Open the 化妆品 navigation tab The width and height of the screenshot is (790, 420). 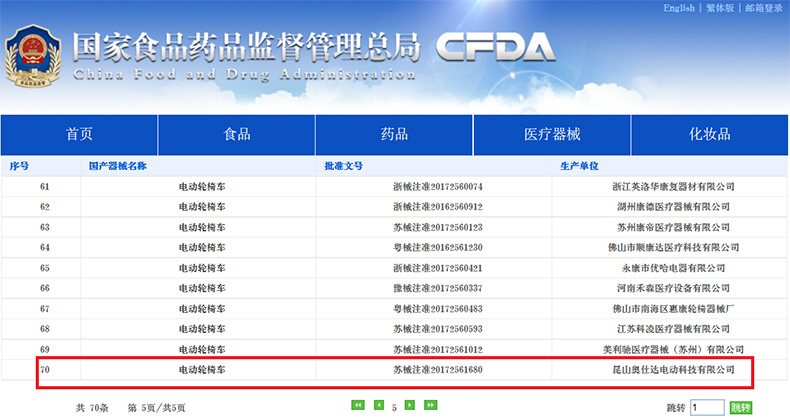pos(709,134)
